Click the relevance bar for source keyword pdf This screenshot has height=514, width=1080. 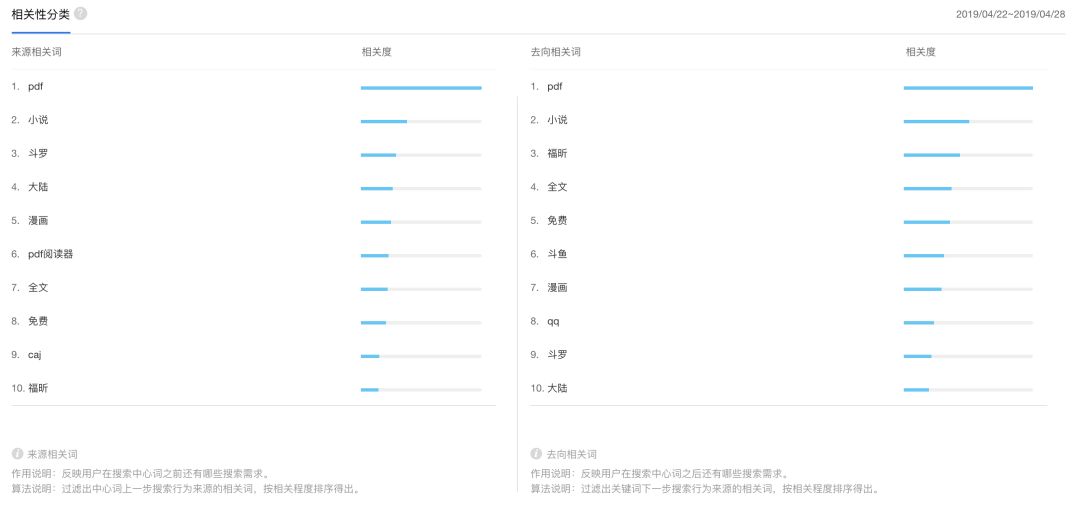[x=421, y=88]
